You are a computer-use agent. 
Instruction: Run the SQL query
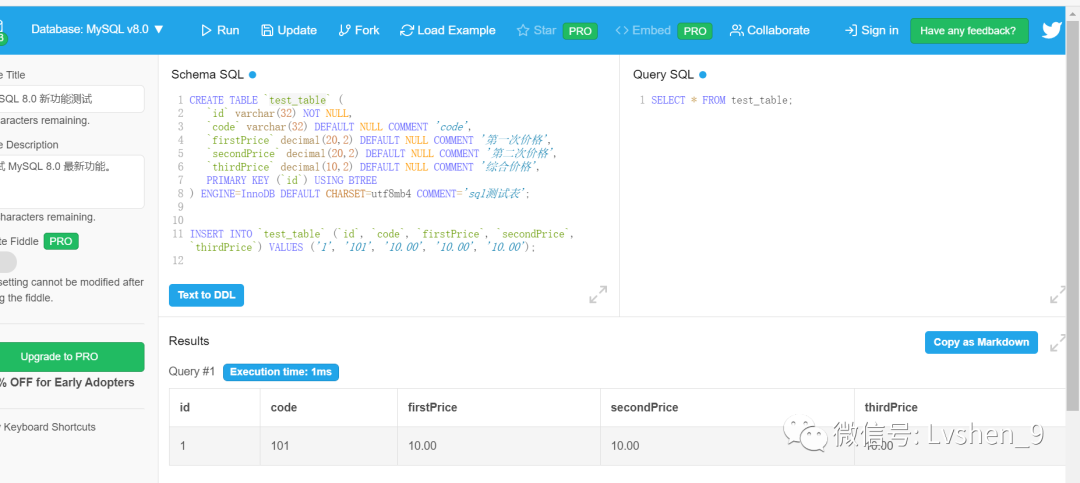220,30
